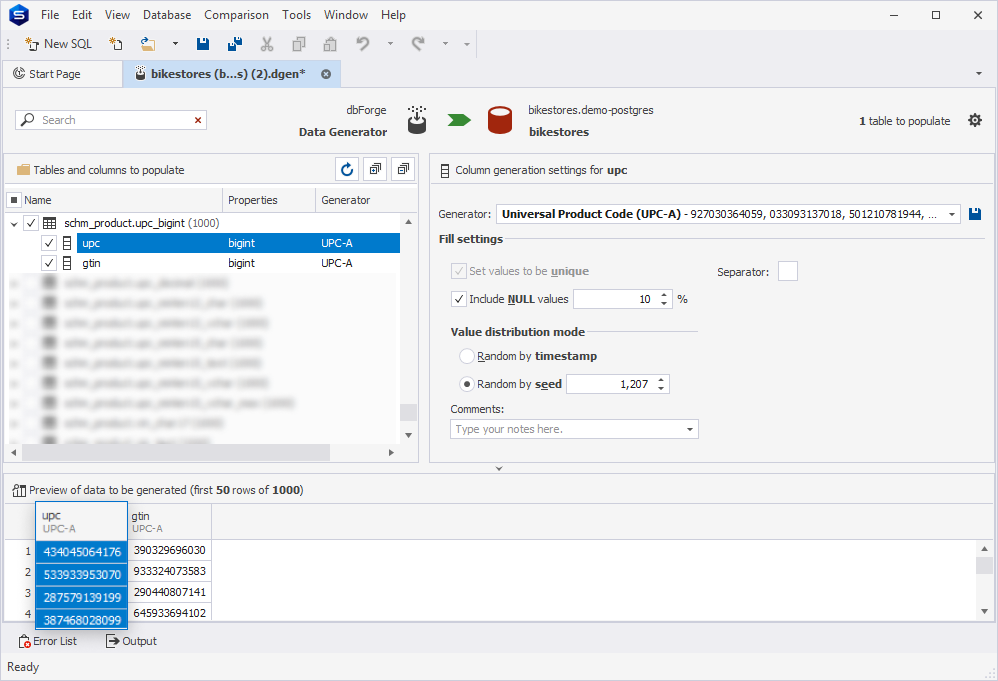Image resolution: width=998 pixels, height=681 pixels.
Task: Open the Database menu
Action: pos(167,15)
